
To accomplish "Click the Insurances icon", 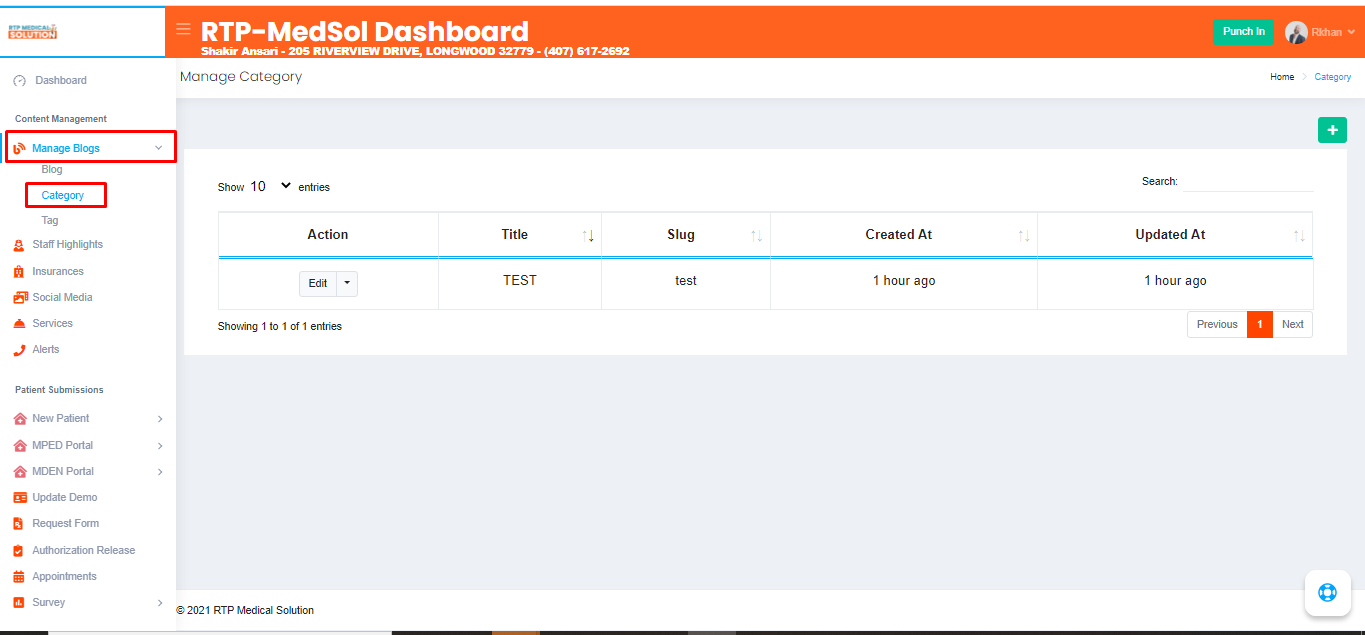I will [19, 272].
